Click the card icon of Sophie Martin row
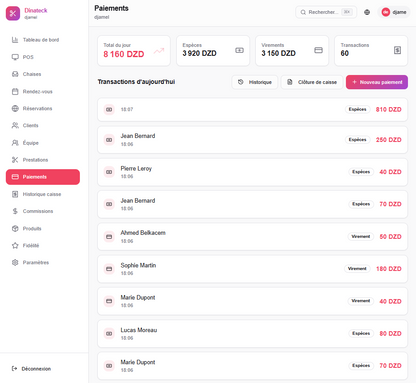Image resolution: width=416 pixels, height=383 pixels. tap(109, 269)
